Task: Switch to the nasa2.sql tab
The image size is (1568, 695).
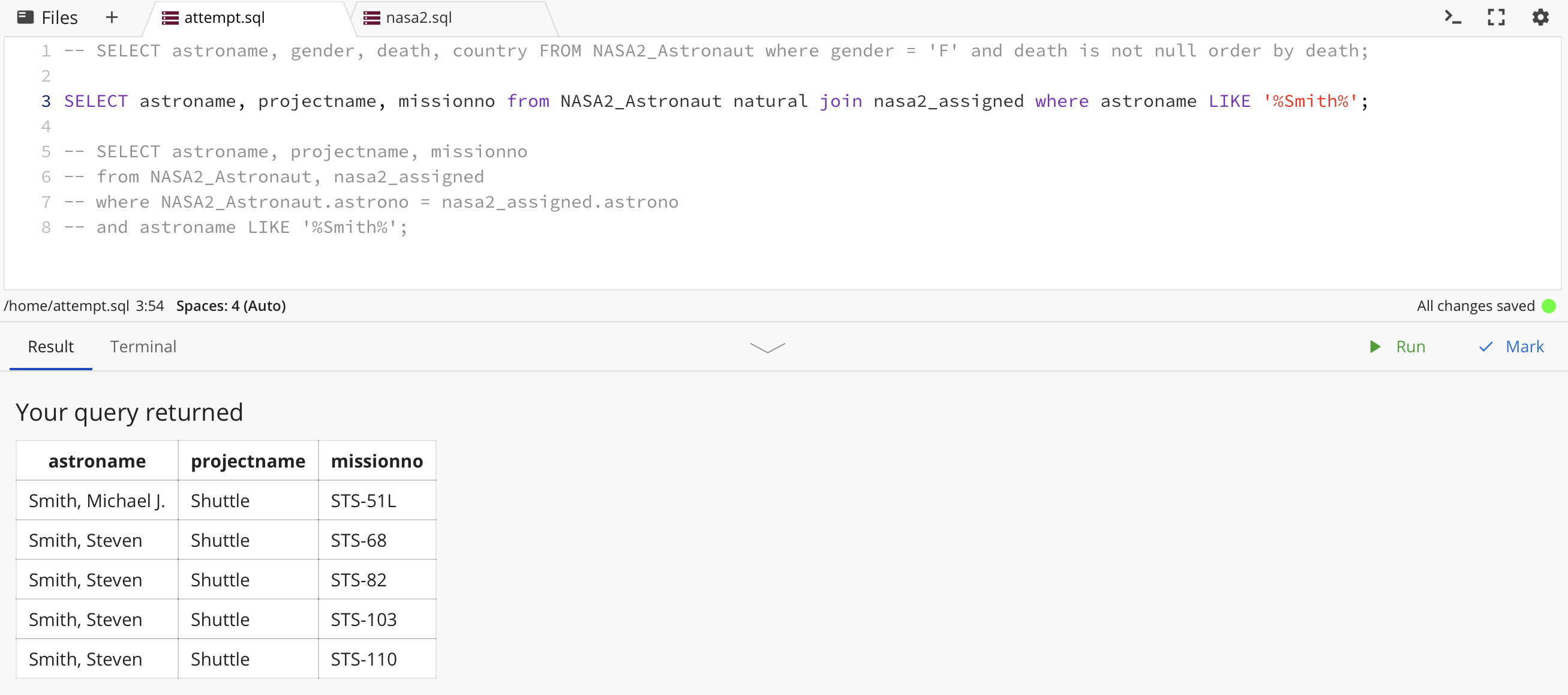Action: (x=419, y=17)
